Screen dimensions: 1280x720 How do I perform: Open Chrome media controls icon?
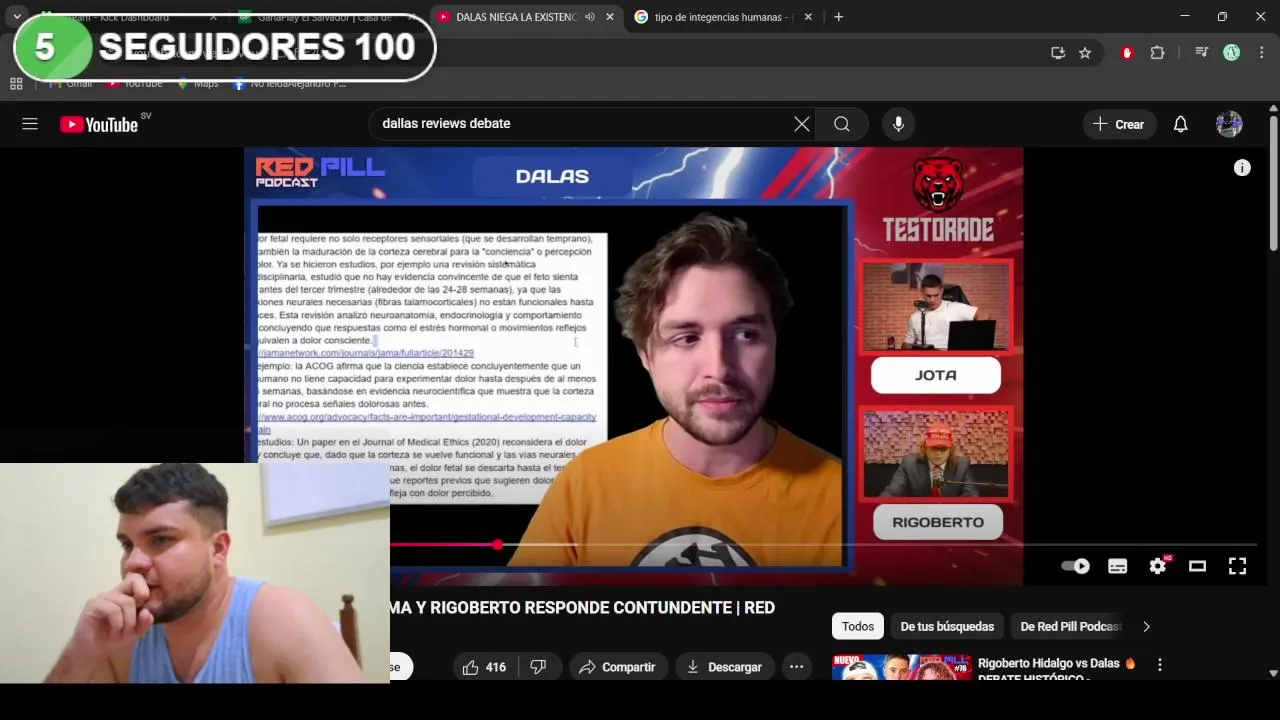click(1202, 53)
